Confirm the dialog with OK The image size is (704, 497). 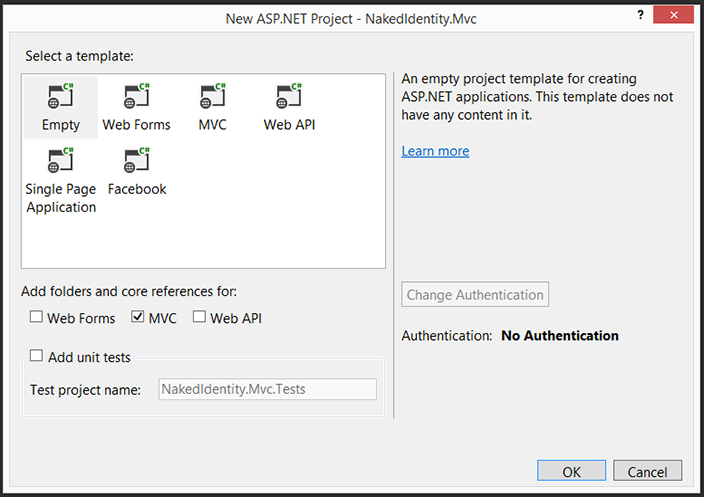coord(571,471)
